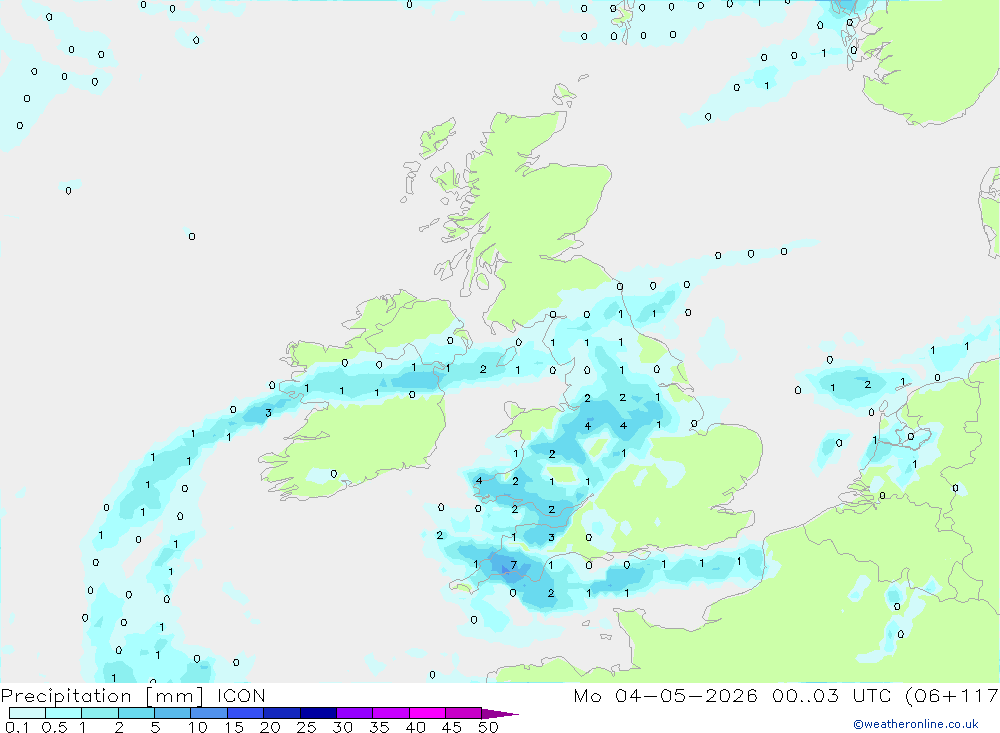Select the 40–45 mm legend color swatch
Image resolution: width=1000 pixels, height=733 pixels.
coord(427,713)
